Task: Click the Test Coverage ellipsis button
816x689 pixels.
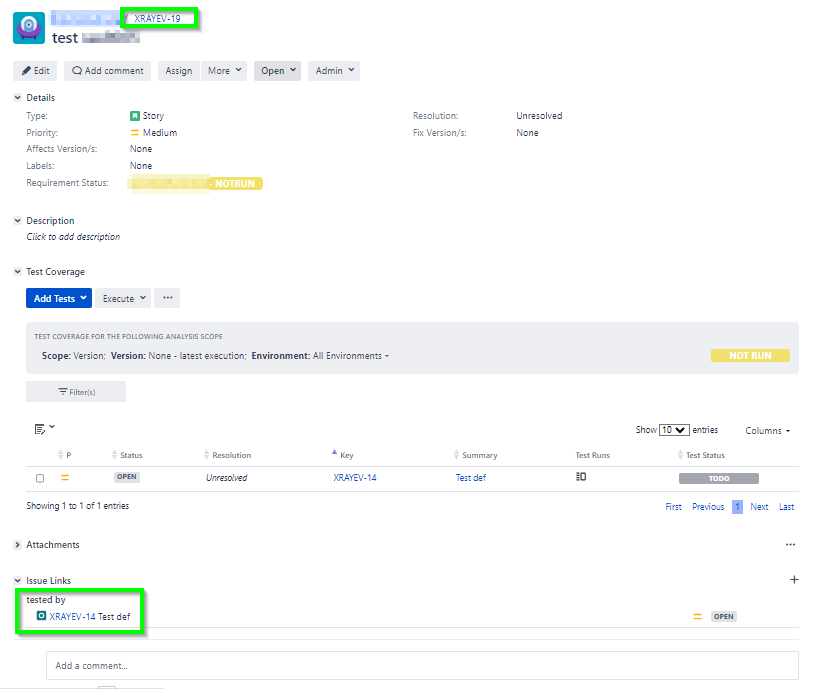Action: [x=167, y=298]
